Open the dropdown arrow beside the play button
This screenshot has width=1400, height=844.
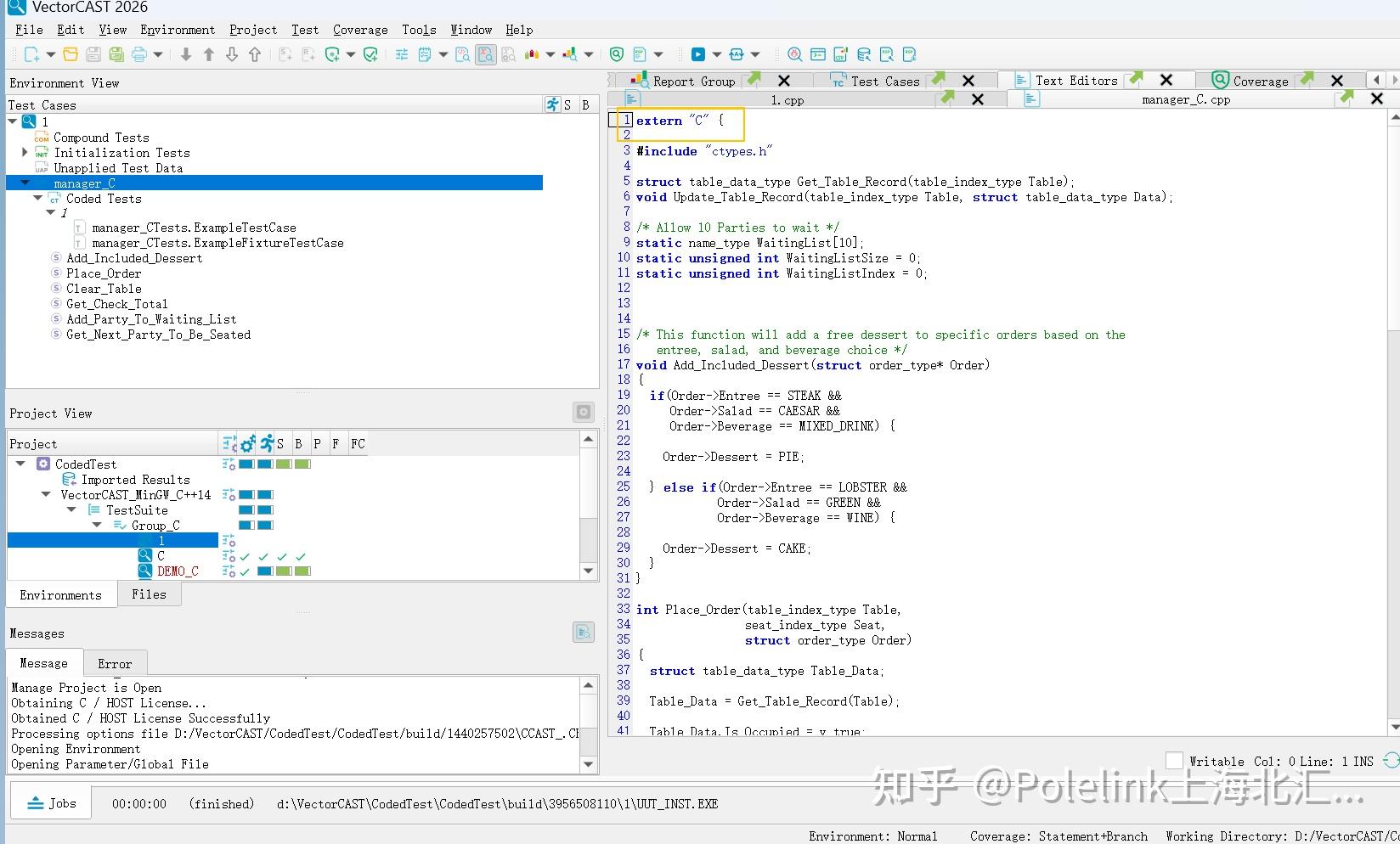click(x=717, y=54)
